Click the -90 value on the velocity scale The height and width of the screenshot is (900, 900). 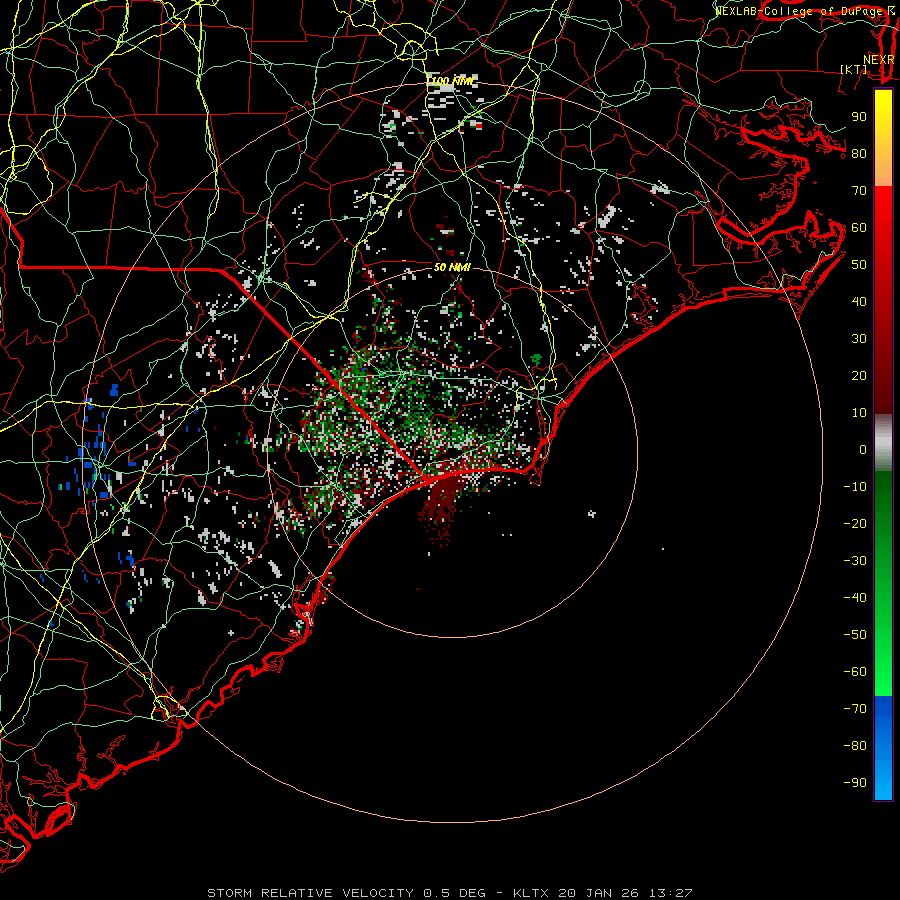855,783
